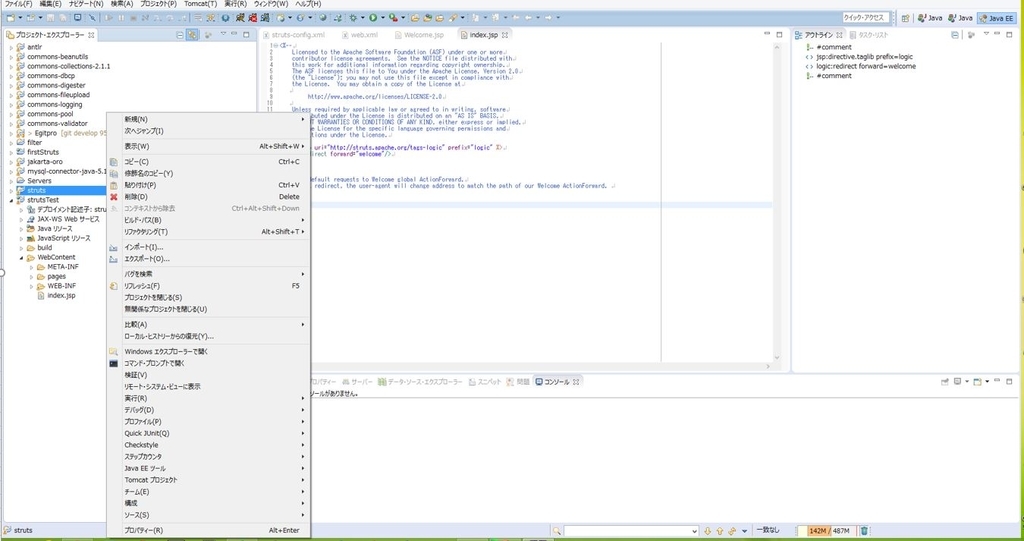The image size is (1024, 541).
Task: Click index.jsp file in WebContent folder
Action: click(x=61, y=295)
